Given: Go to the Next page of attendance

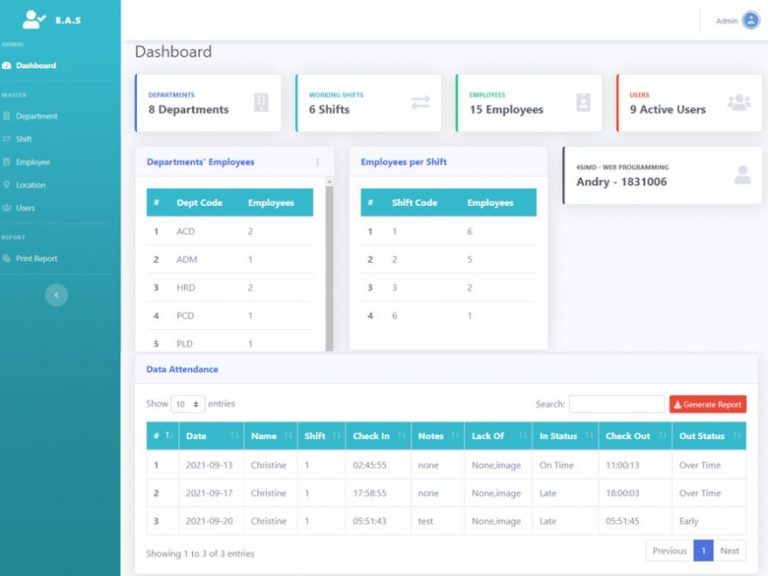Looking at the screenshot, I should point(730,551).
